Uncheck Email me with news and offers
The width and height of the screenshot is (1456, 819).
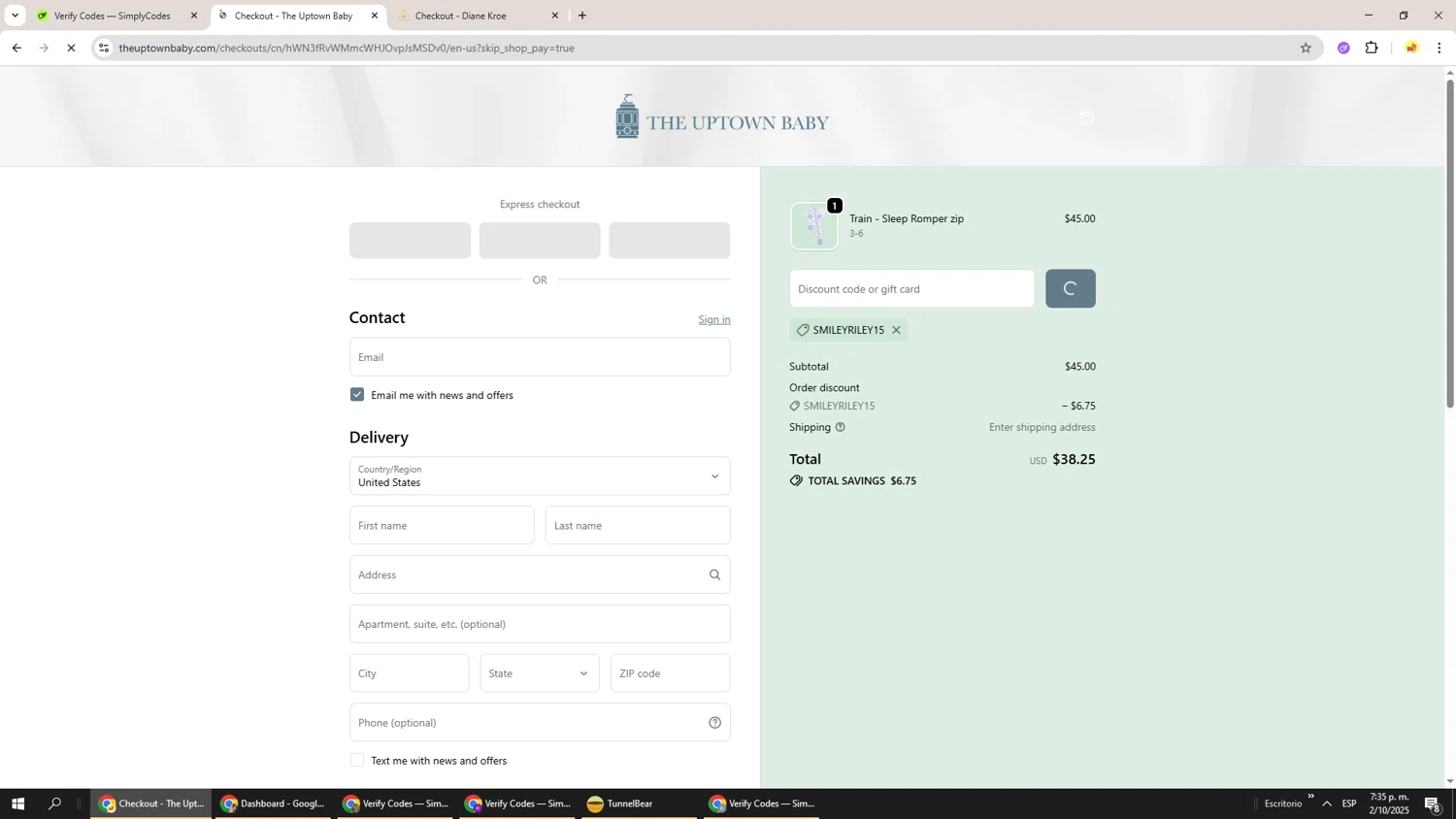point(357,395)
